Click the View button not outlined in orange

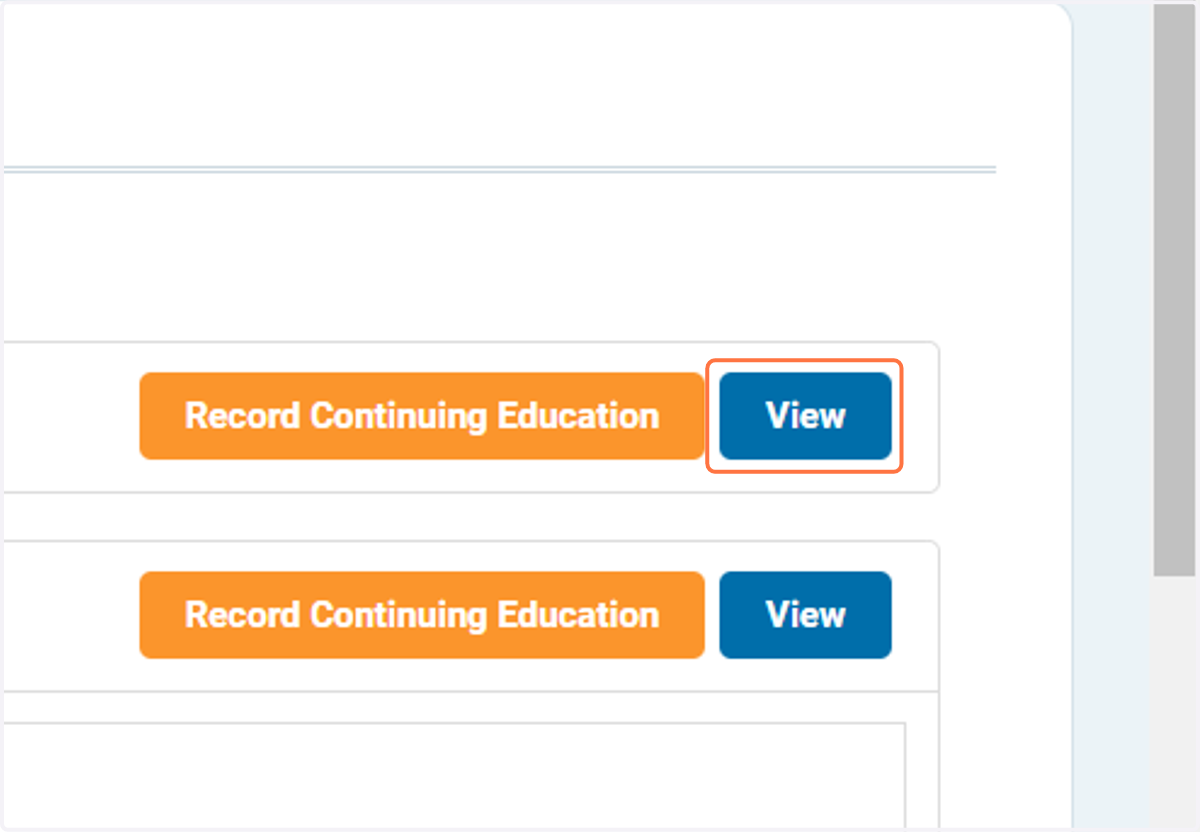805,615
